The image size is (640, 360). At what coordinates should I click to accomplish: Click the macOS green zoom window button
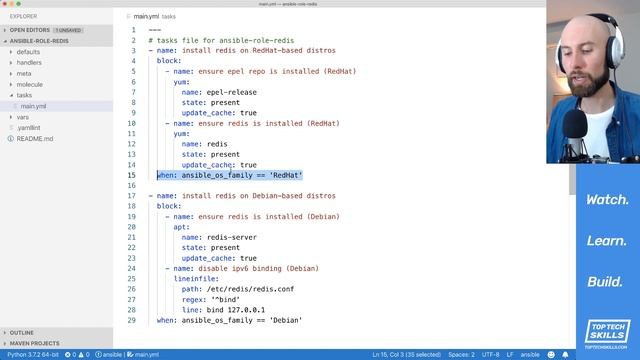coord(18,4)
